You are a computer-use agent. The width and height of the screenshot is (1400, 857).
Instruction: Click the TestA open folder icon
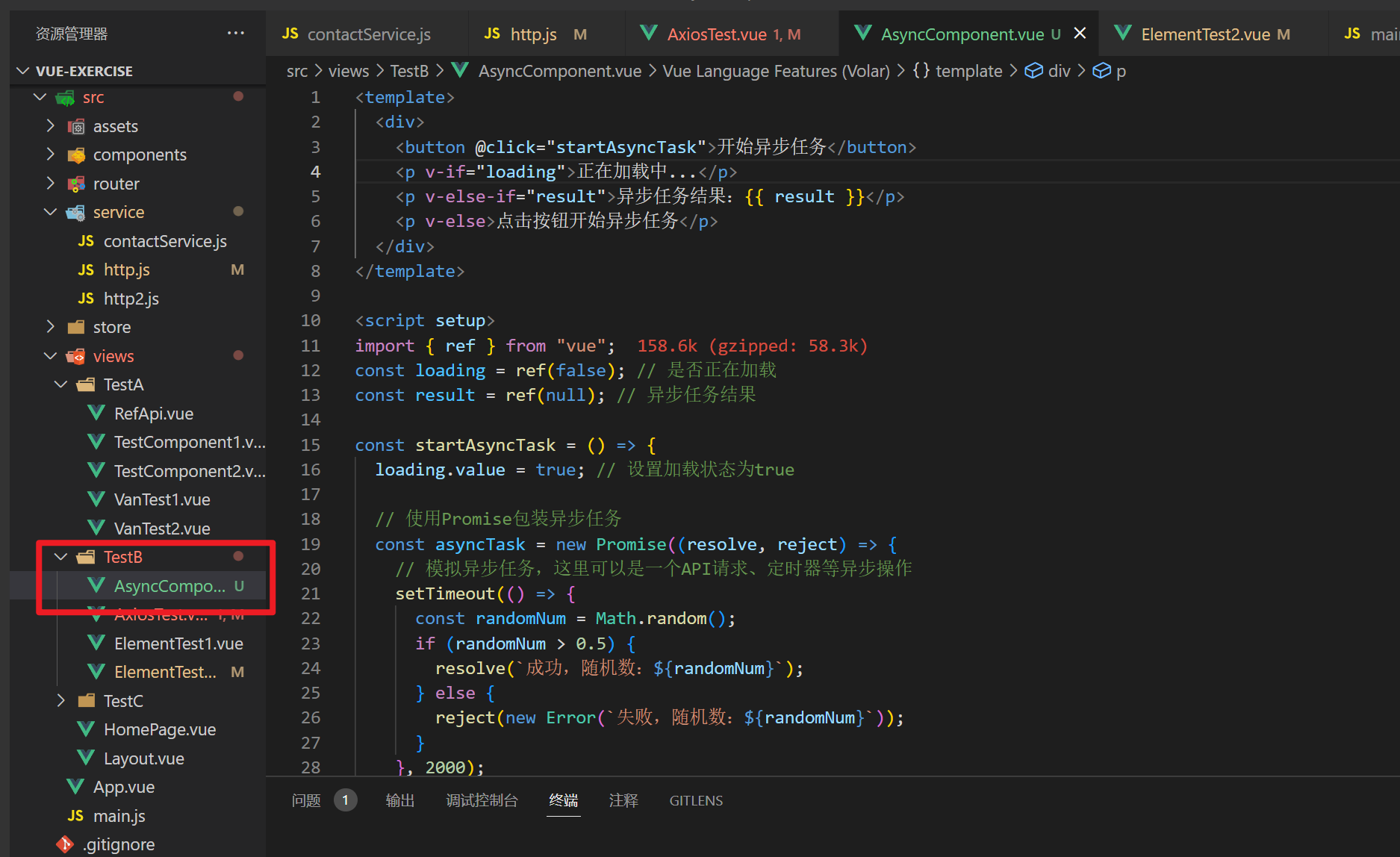click(86, 384)
